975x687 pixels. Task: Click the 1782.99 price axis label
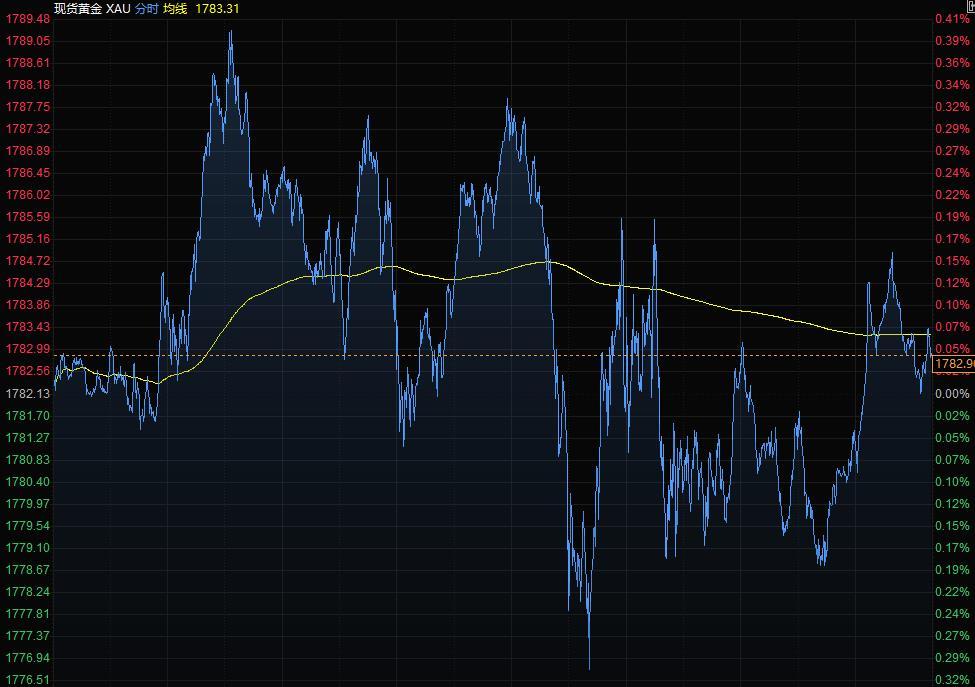point(28,349)
